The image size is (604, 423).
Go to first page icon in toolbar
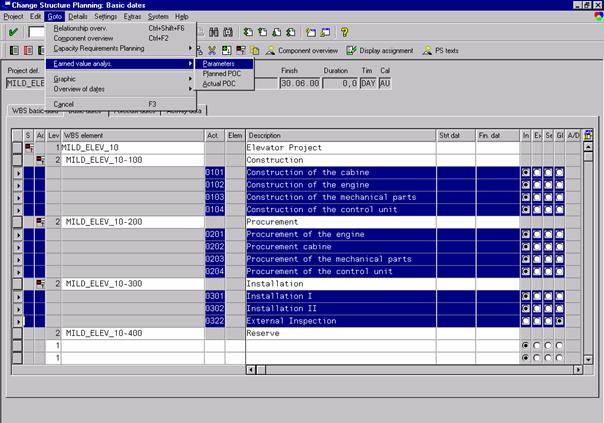[x=248, y=32]
